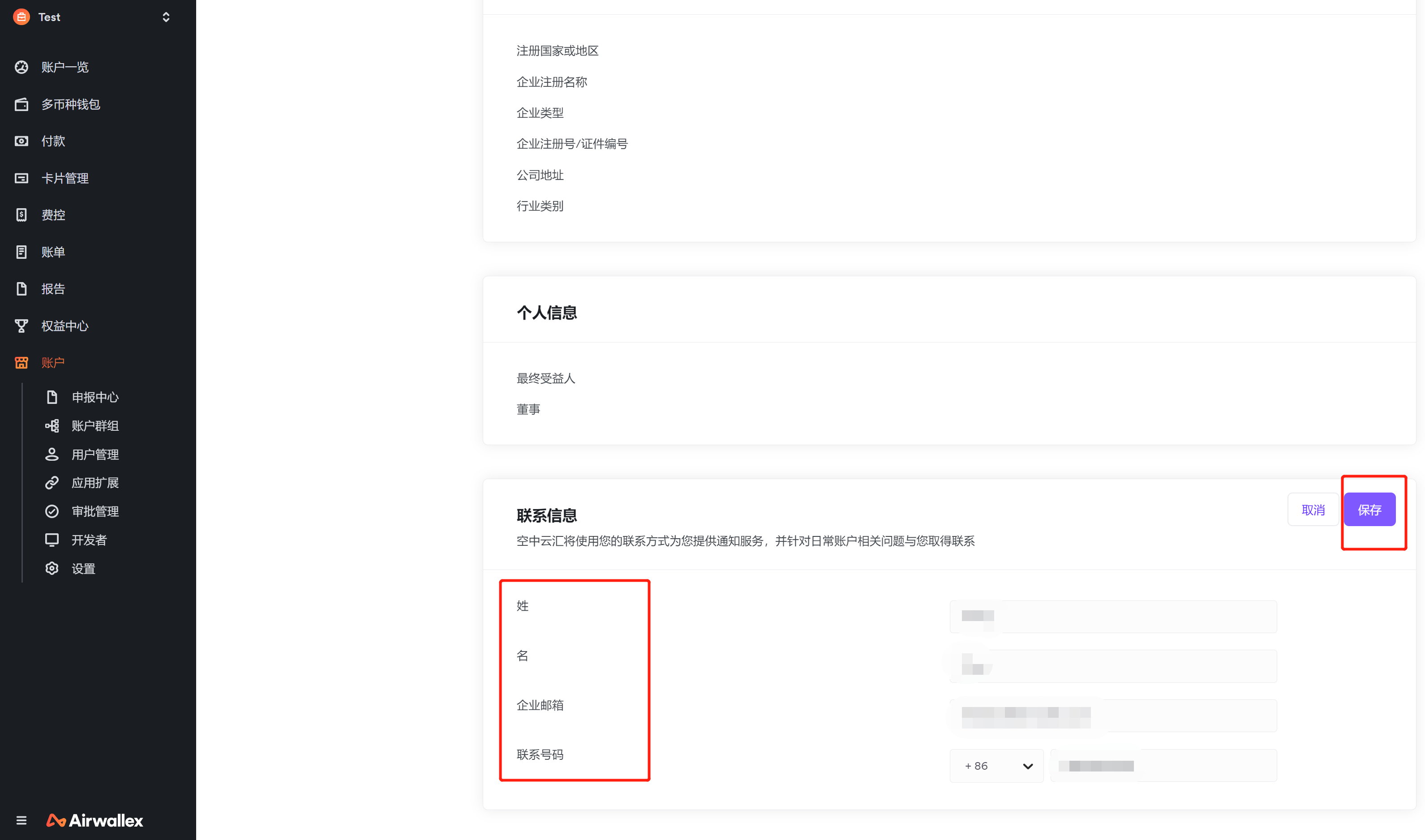Click the 名 given name input field
This screenshot has width=1425, height=840.
[x=1112, y=666]
